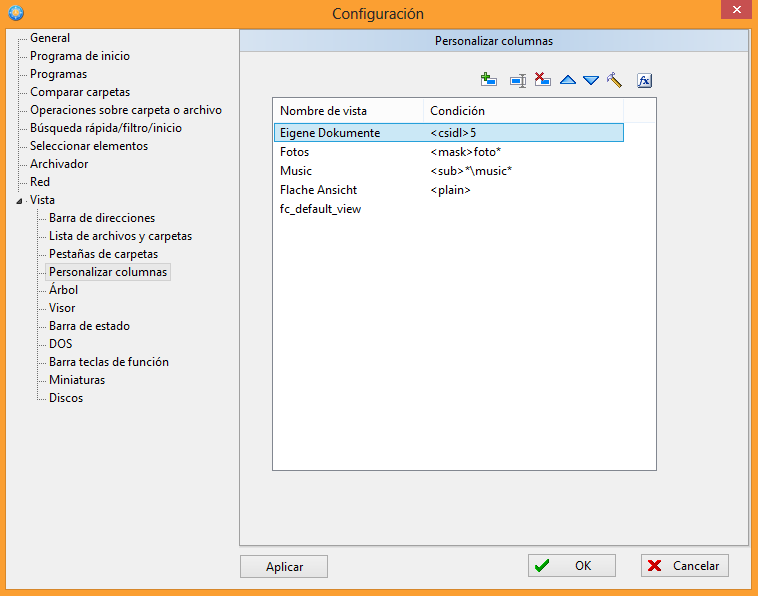Open Discos settings page
Screen dimensions: 758x596
point(66,398)
